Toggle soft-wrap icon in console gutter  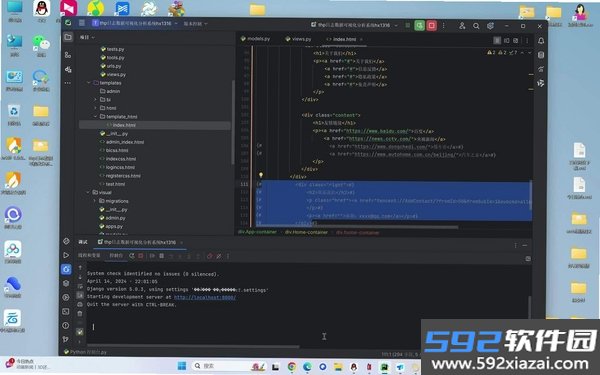pos(80,286)
